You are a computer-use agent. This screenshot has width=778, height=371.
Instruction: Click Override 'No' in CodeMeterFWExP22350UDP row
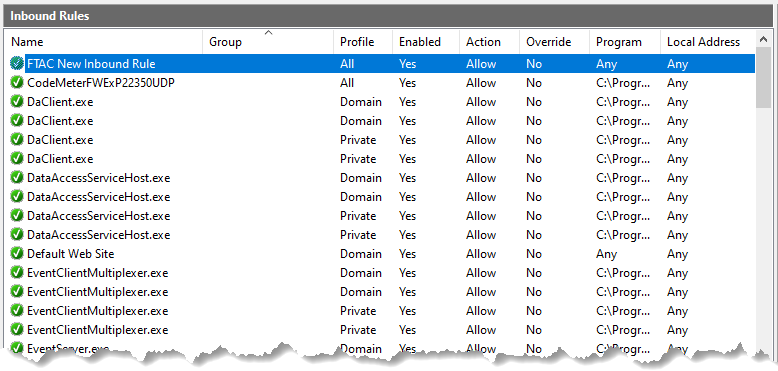[x=534, y=83]
